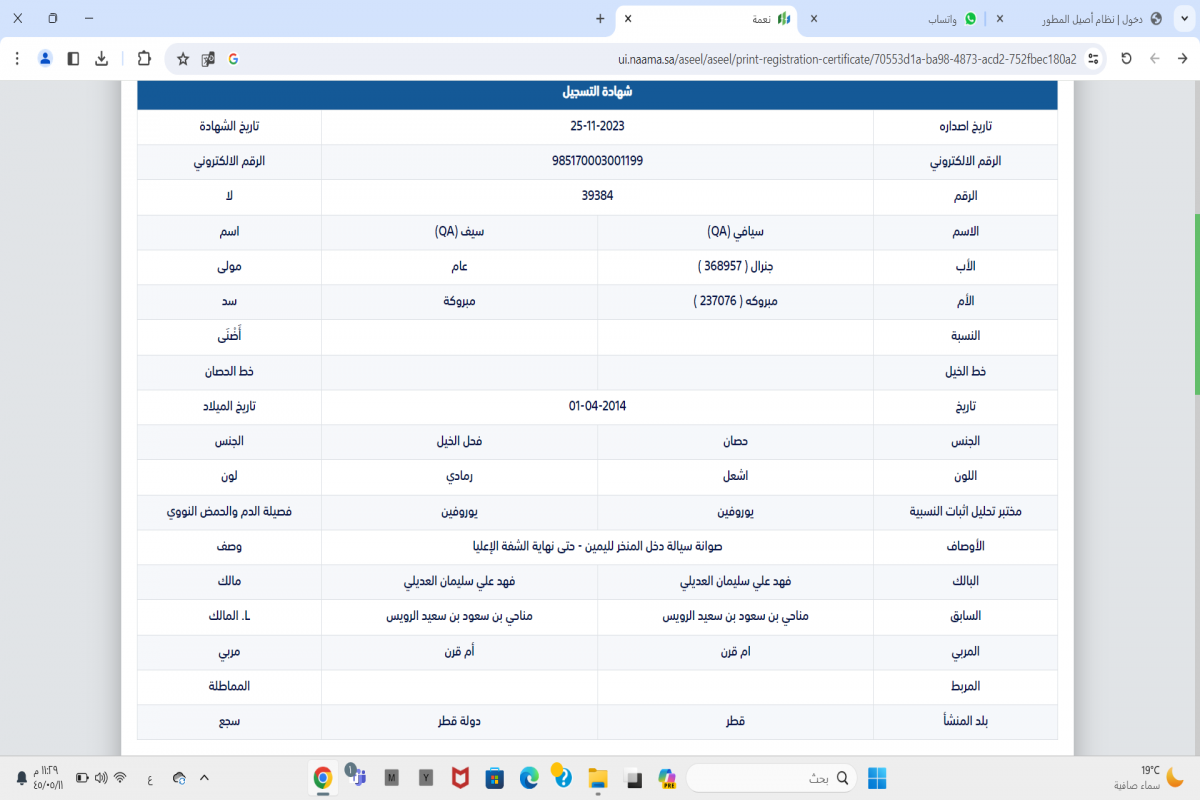Open the Chrome three-dot menu

[17, 59]
